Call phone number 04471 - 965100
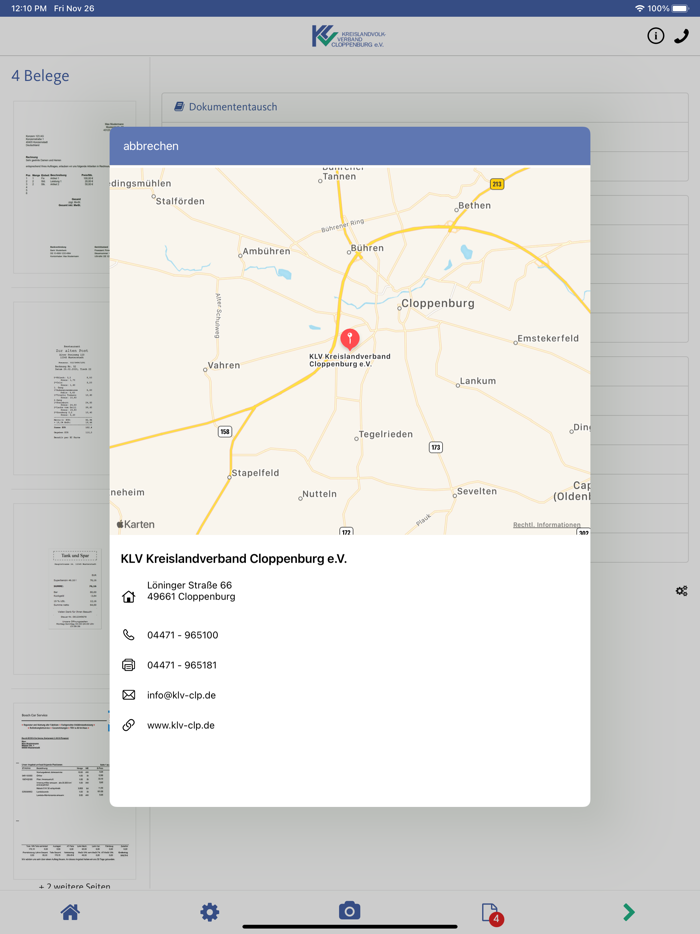This screenshot has height=934, width=700. click(183, 635)
